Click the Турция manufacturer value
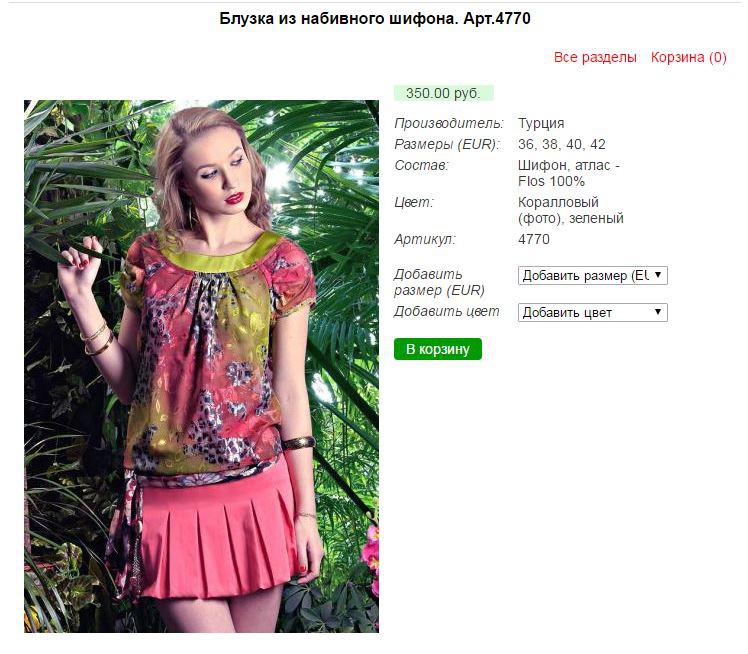The width and height of the screenshot is (748, 654). click(x=541, y=124)
